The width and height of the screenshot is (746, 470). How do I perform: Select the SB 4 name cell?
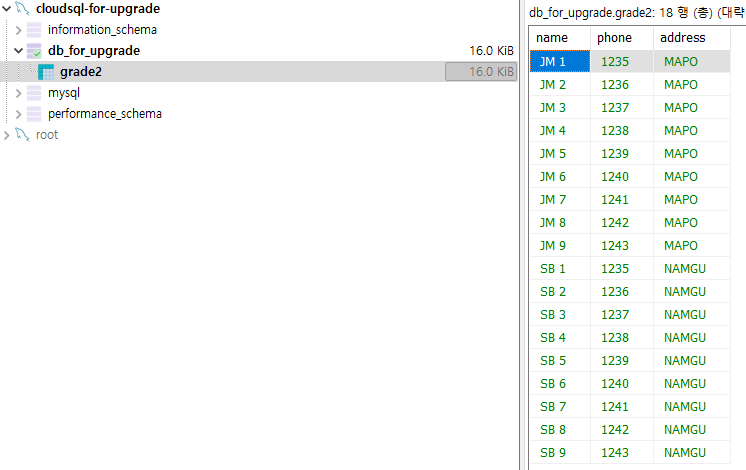coord(560,337)
